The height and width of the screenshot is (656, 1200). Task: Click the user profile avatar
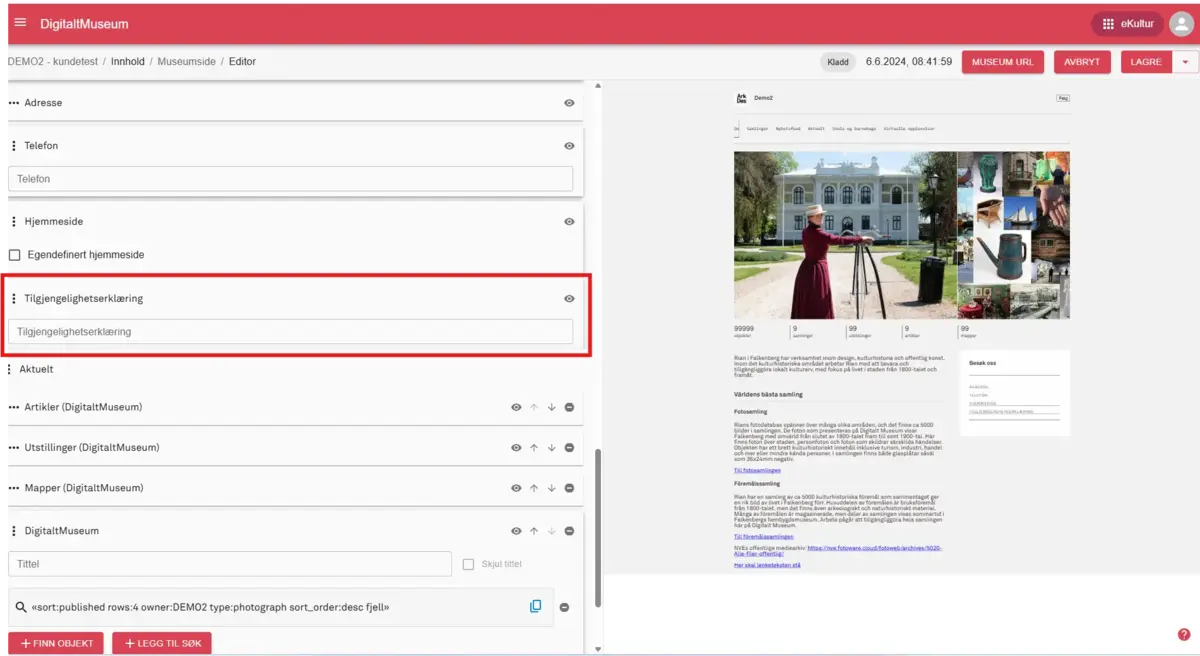point(1181,24)
